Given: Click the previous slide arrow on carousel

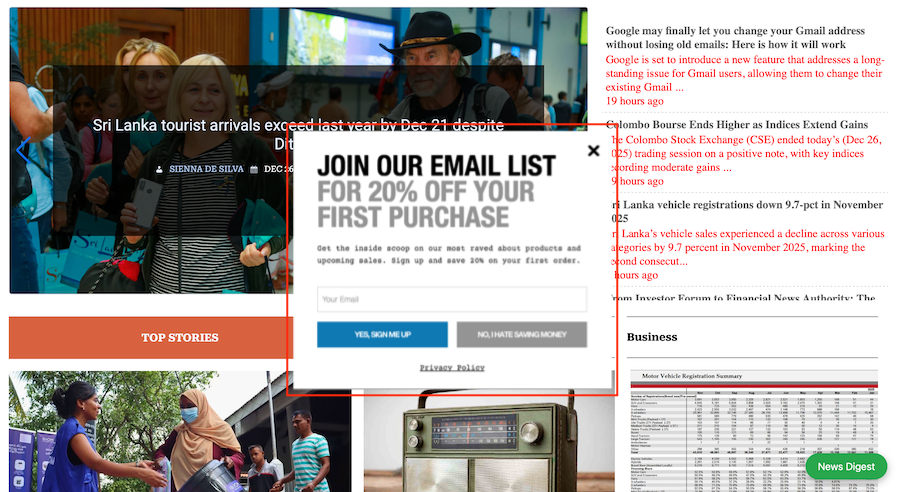Looking at the screenshot, I should 23,150.
